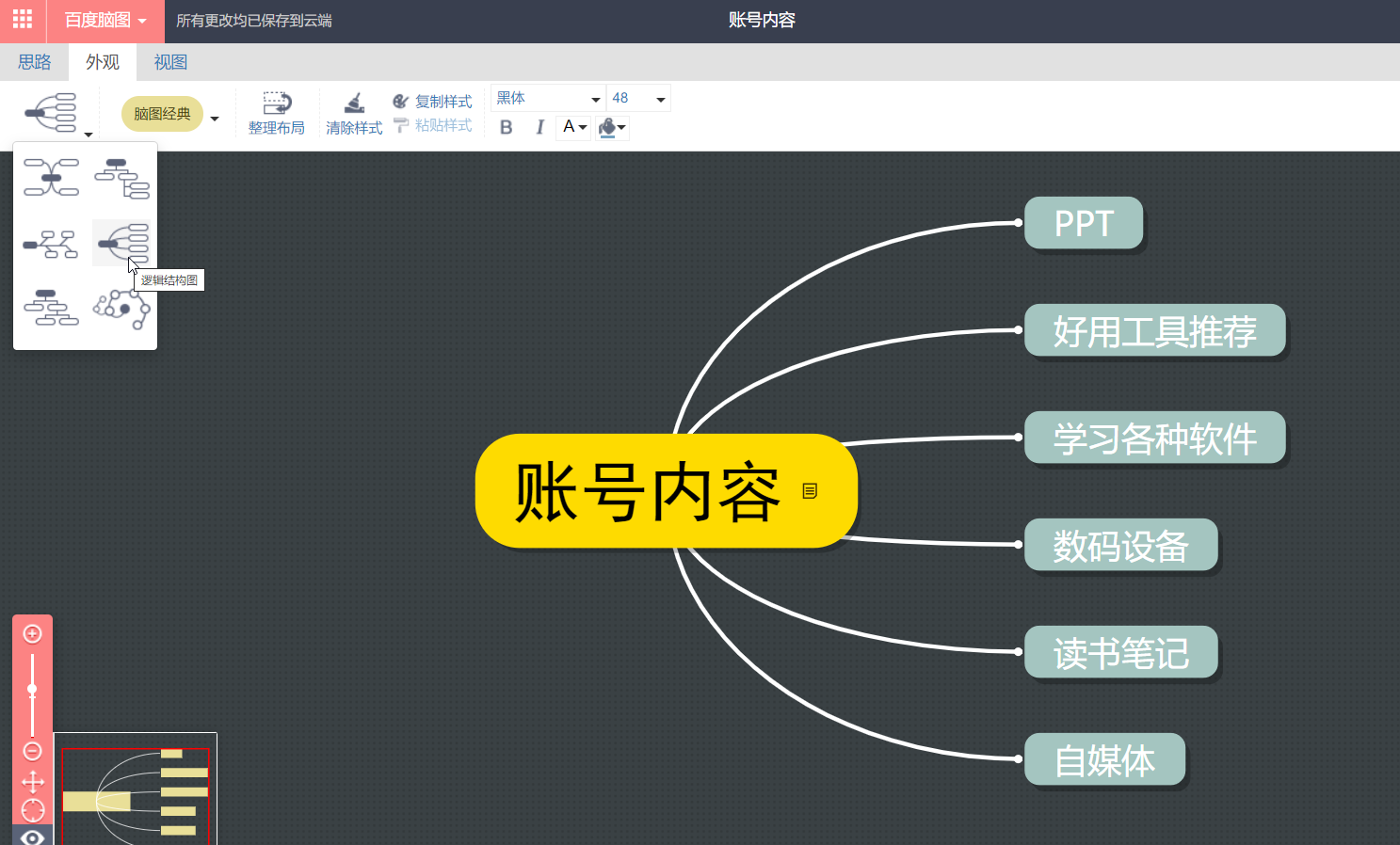The height and width of the screenshot is (845, 1400).
Task: Select the 脑图经典 theme button
Action: click(x=162, y=114)
